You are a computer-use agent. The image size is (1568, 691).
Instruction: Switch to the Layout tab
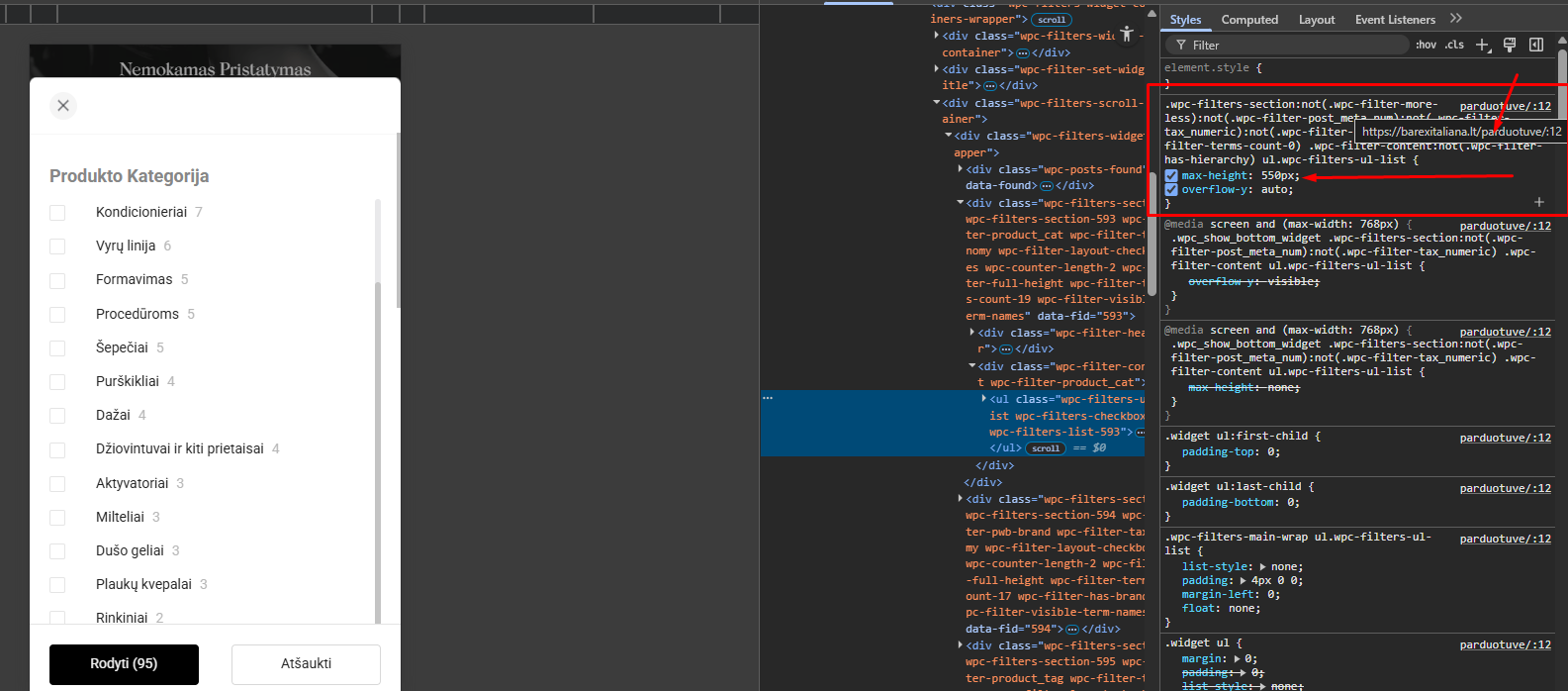click(x=1317, y=20)
